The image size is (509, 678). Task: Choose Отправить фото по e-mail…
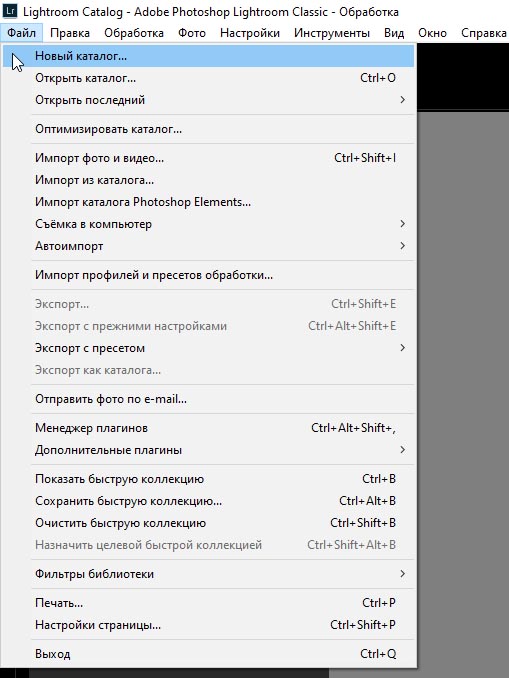[208, 399]
